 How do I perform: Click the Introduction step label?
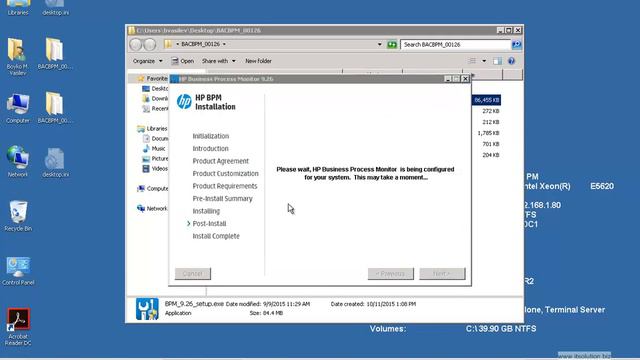click(210, 149)
